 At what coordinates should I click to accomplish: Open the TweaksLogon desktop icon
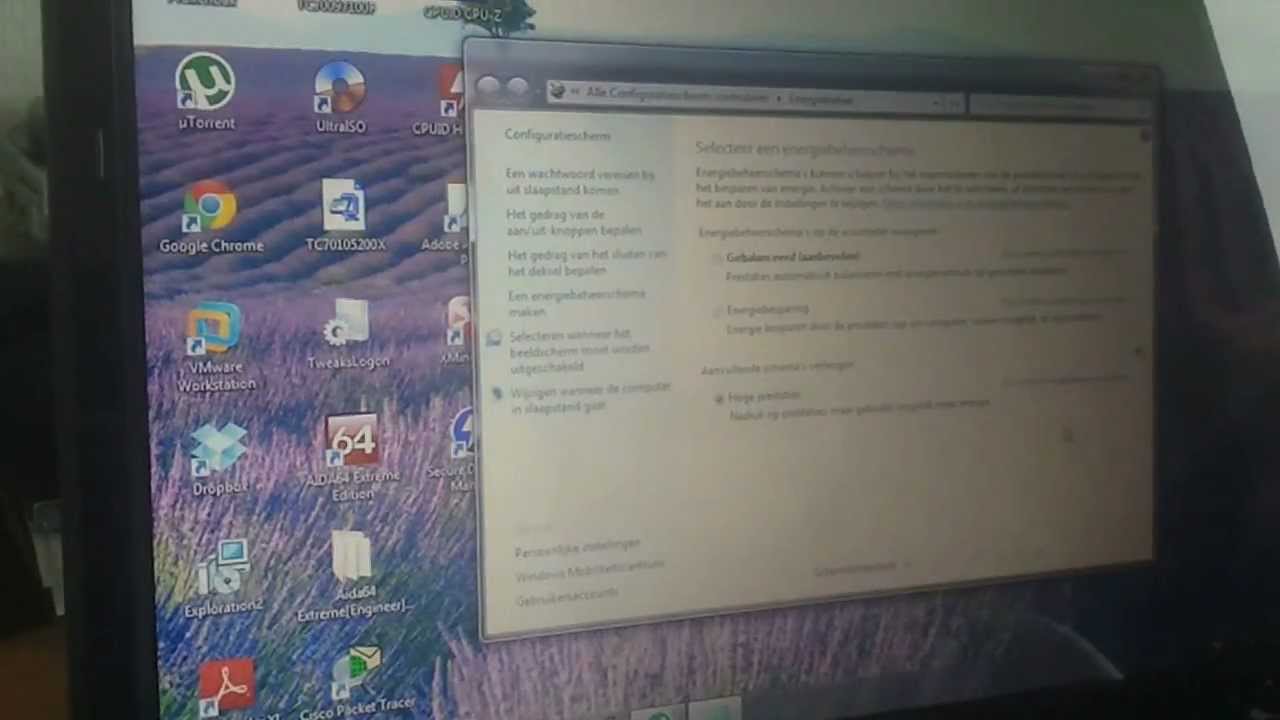(348, 335)
